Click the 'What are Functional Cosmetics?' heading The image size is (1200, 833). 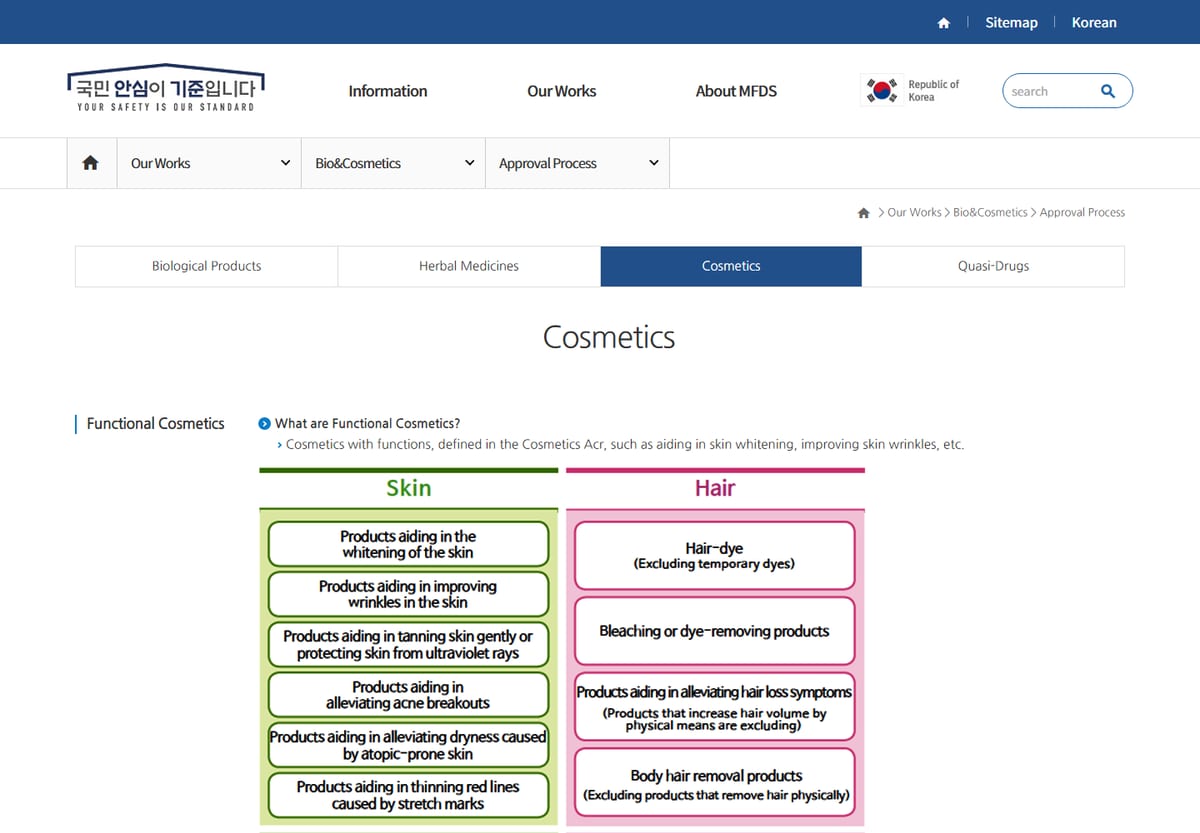(367, 424)
